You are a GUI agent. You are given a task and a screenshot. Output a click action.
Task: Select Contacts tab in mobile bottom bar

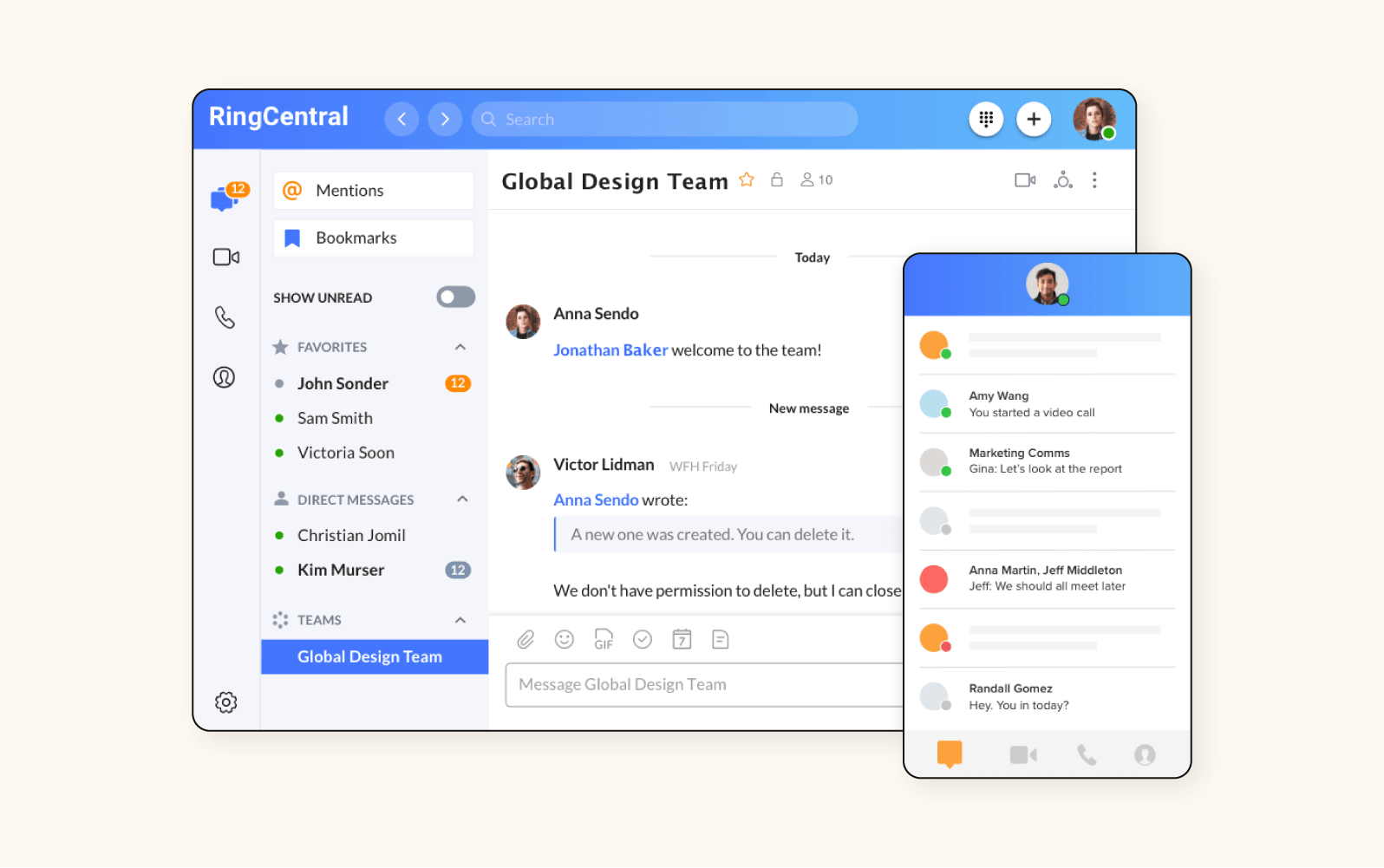1145,754
